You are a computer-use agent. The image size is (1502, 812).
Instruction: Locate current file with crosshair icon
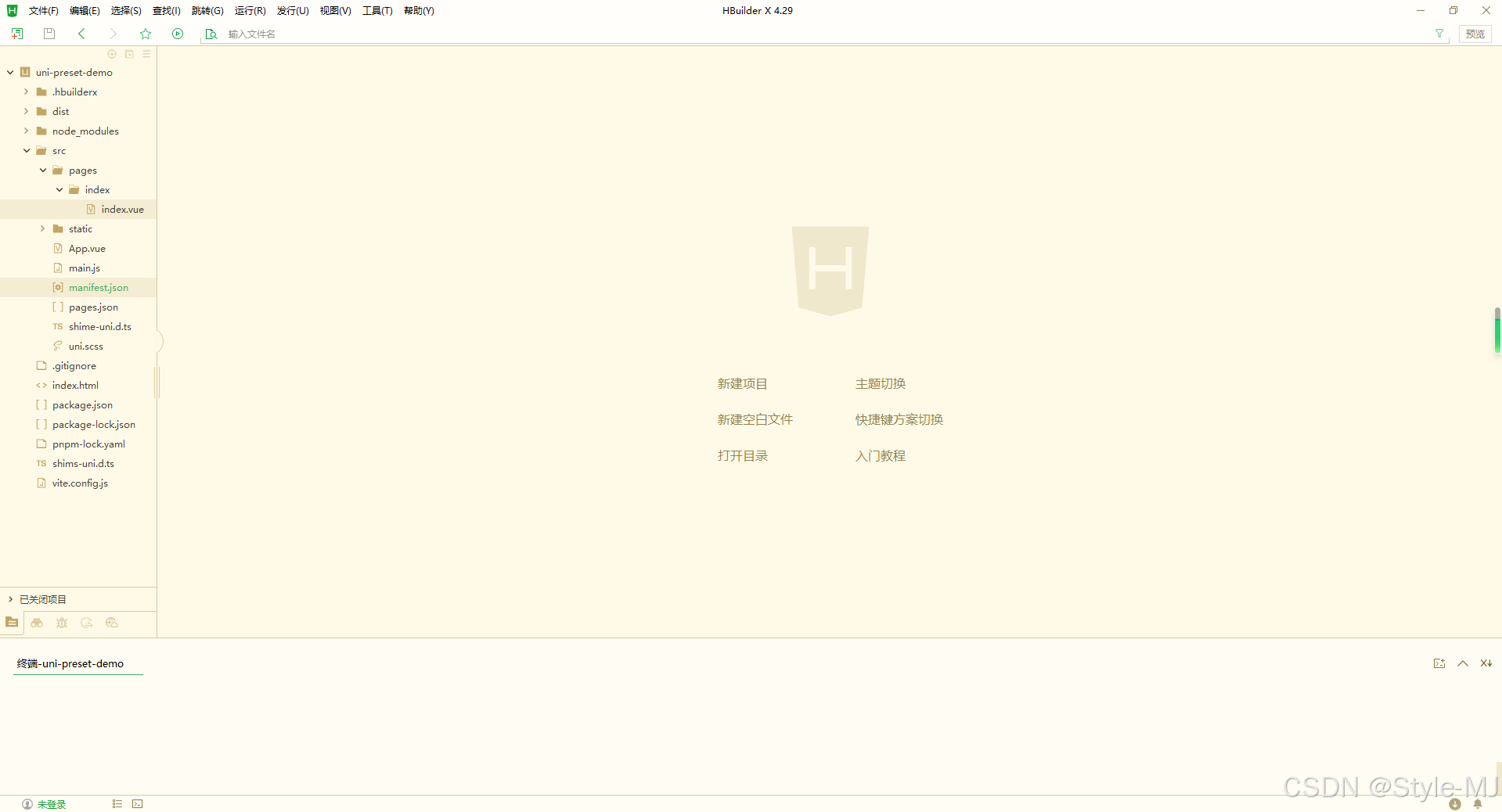[x=112, y=54]
